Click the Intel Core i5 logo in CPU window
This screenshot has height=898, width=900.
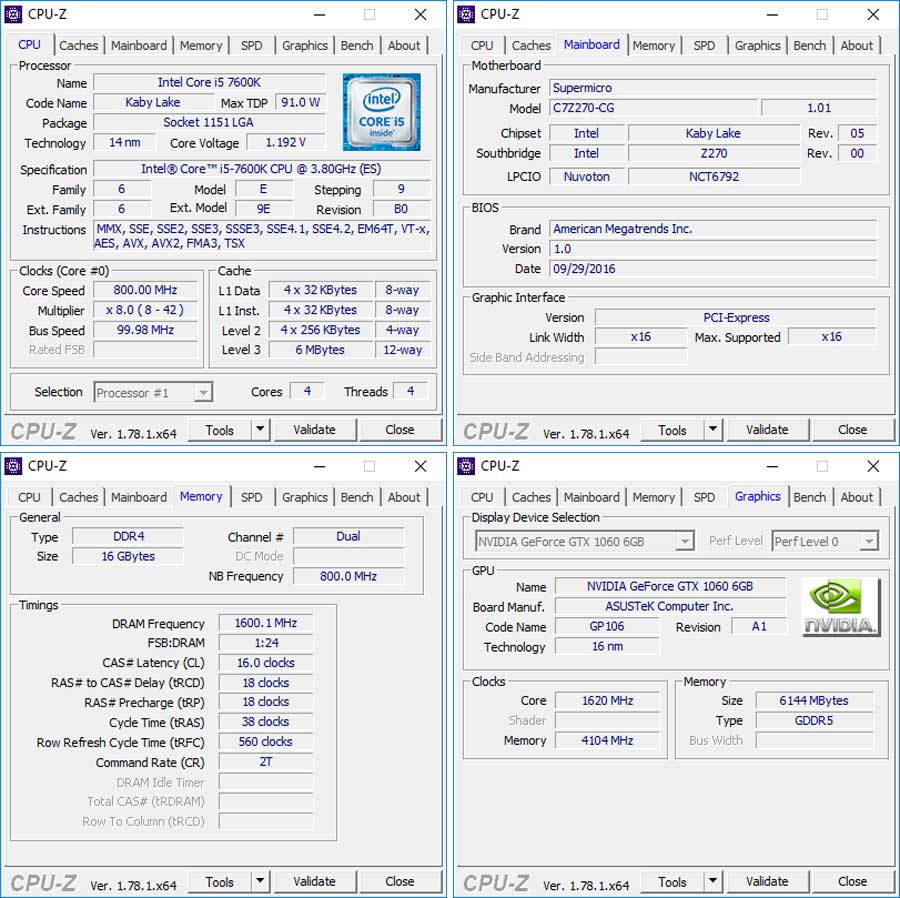(382, 112)
